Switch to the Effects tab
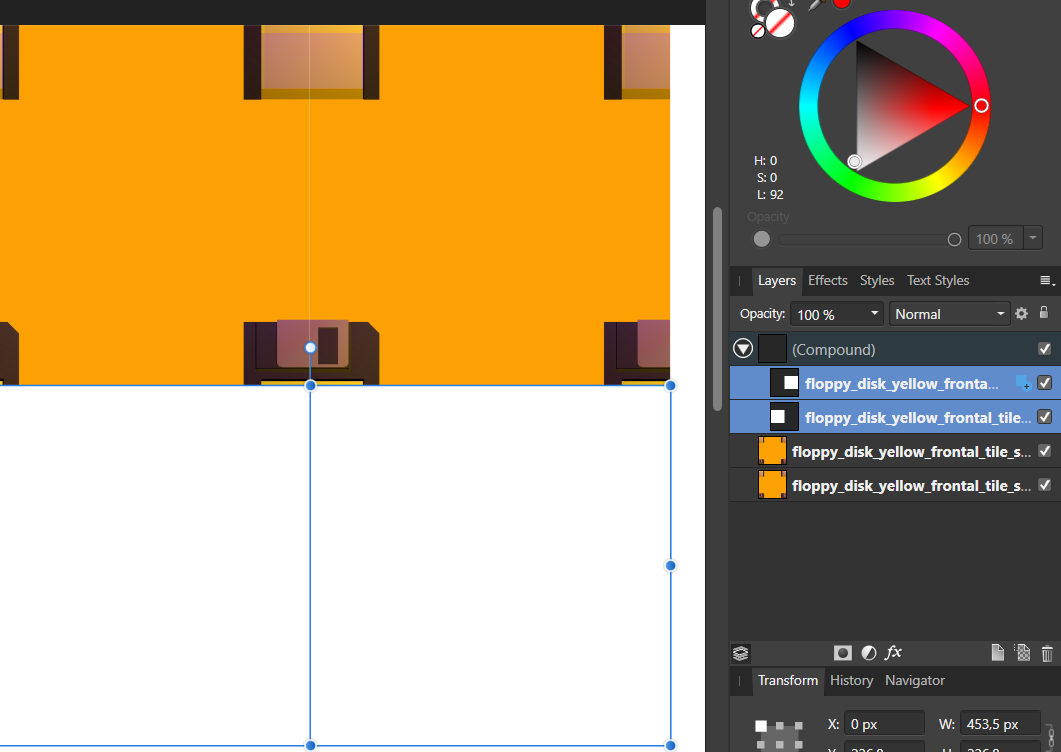This screenshot has height=752, width=1061. pyautogui.click(x=827, y=281)
